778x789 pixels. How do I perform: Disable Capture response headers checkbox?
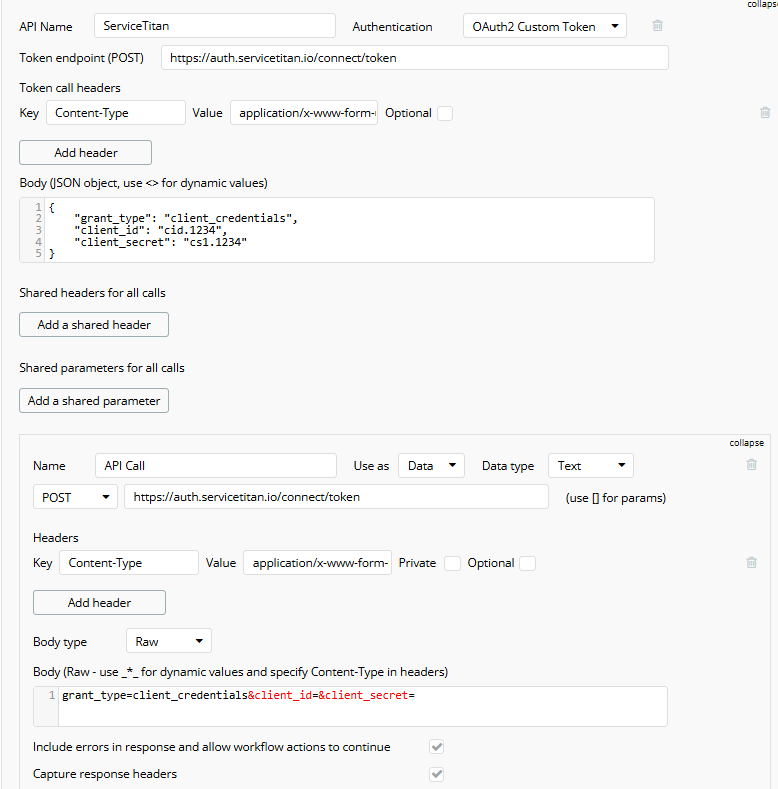click(x=436, y=774)
